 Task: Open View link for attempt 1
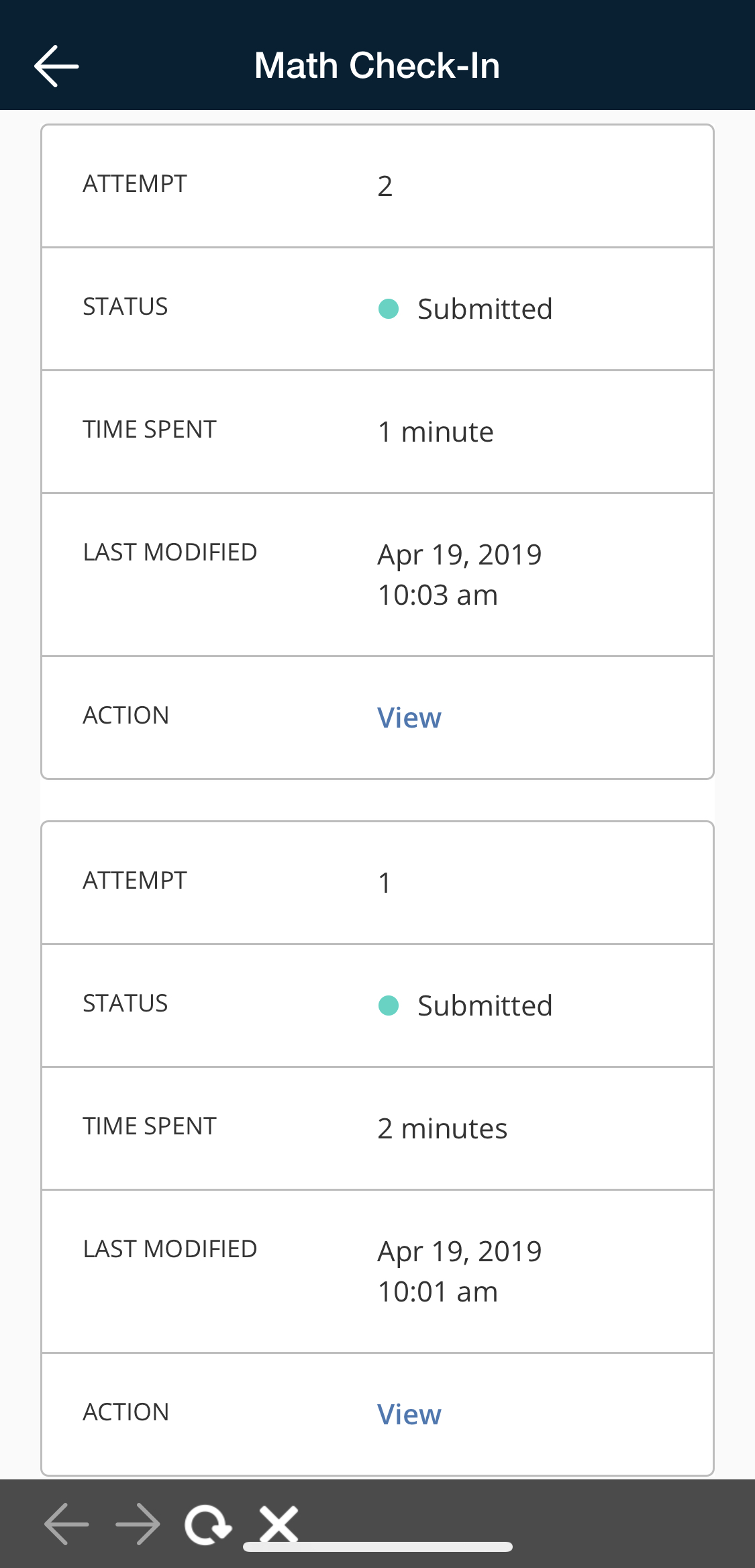pyautogui.click(x=409, y=1414)
